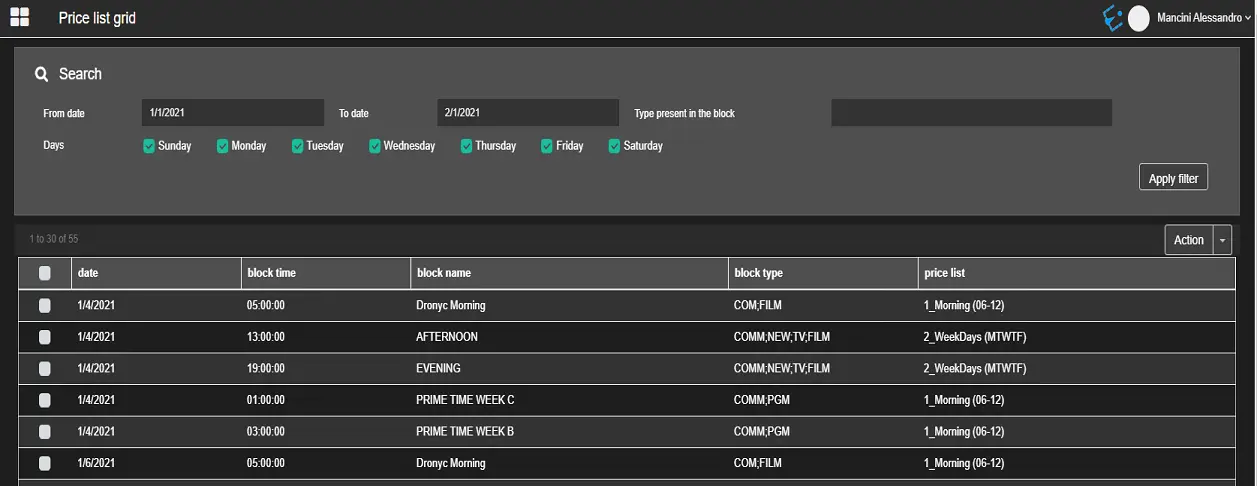Image resolution: width=1257 pixels, height=486 pixels.
Task: Disable the Saturday checkbox
Action: [x=614, y=146]
